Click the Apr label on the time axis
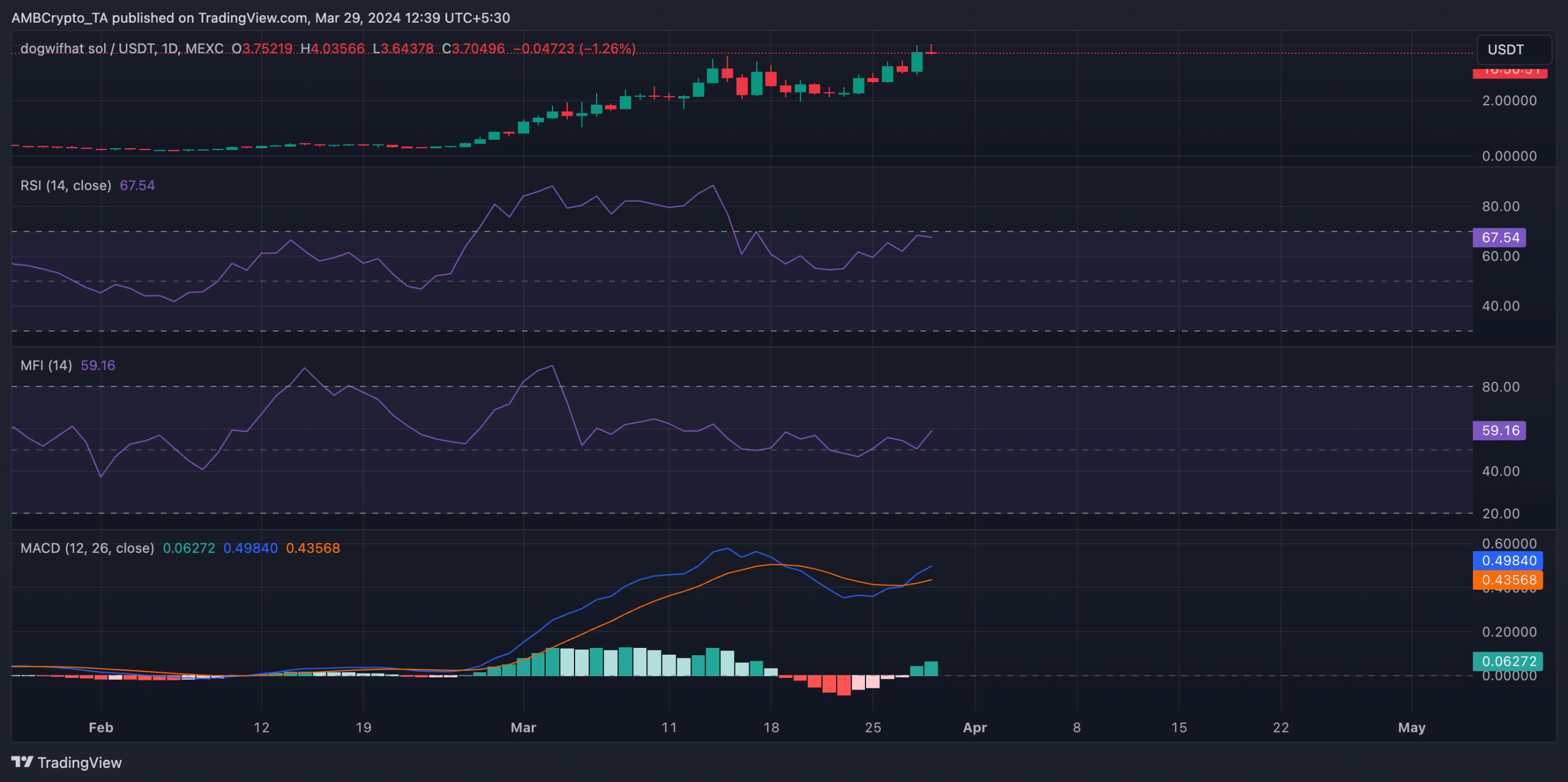 point(975,727)
